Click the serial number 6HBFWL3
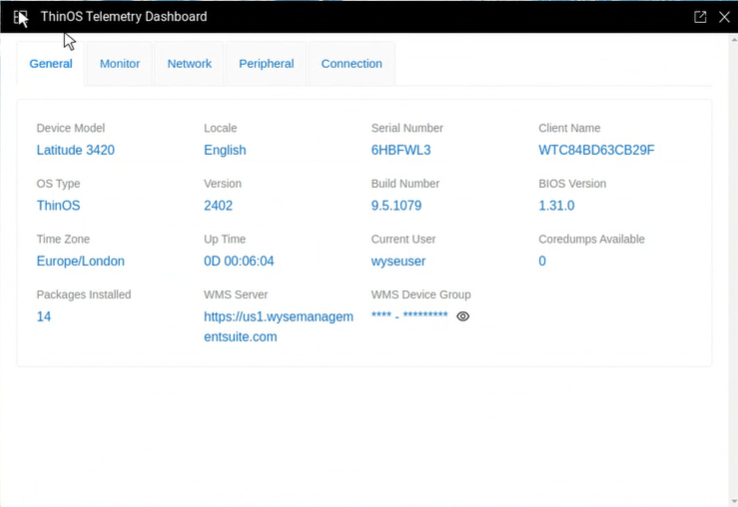Image resolution: width=738 pixels, height=507 pixels. tap(401, 150)
